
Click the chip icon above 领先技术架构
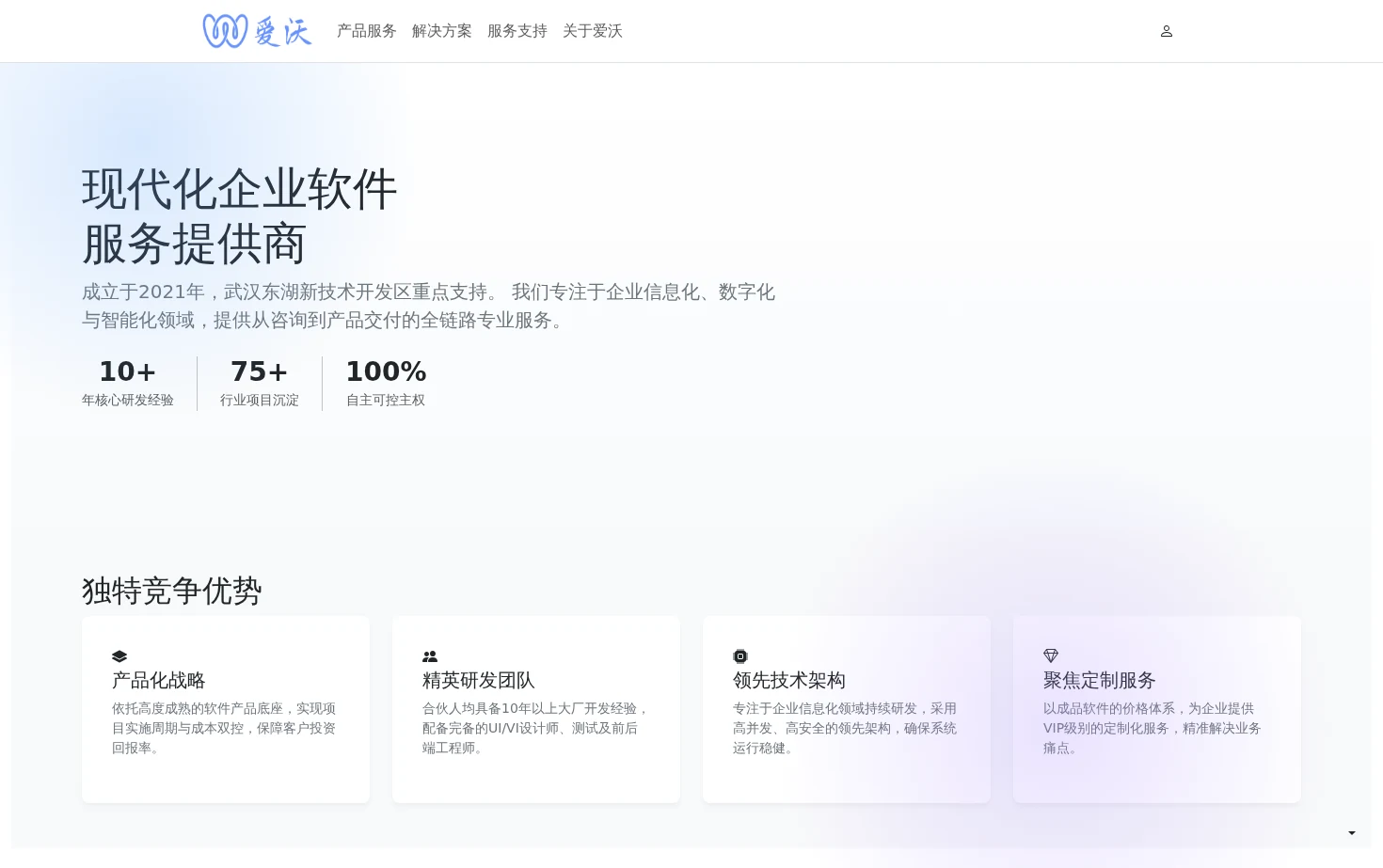point(740,656)
